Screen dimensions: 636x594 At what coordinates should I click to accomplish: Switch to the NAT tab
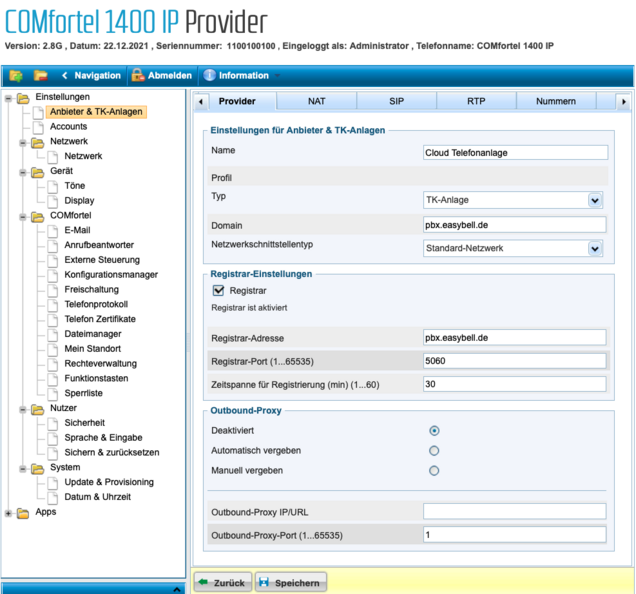[x=316, y=101]
